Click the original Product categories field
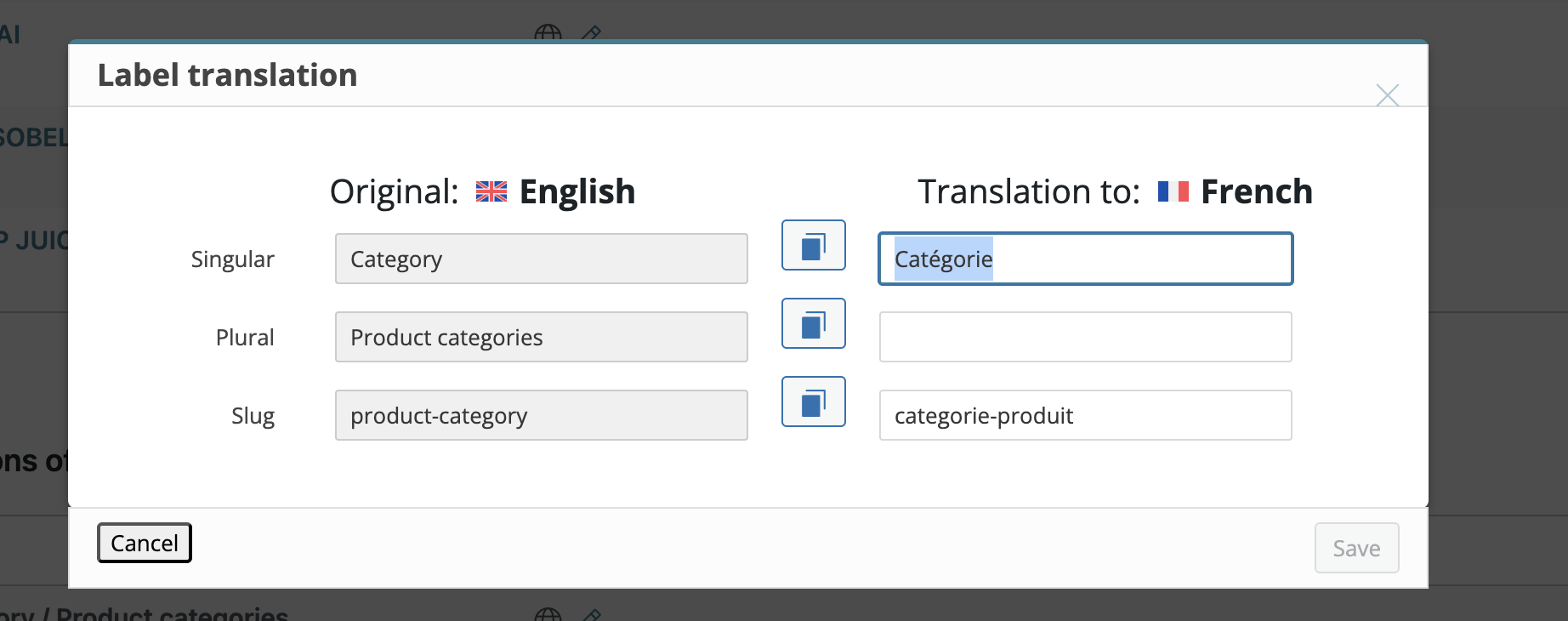 point(541,337)
